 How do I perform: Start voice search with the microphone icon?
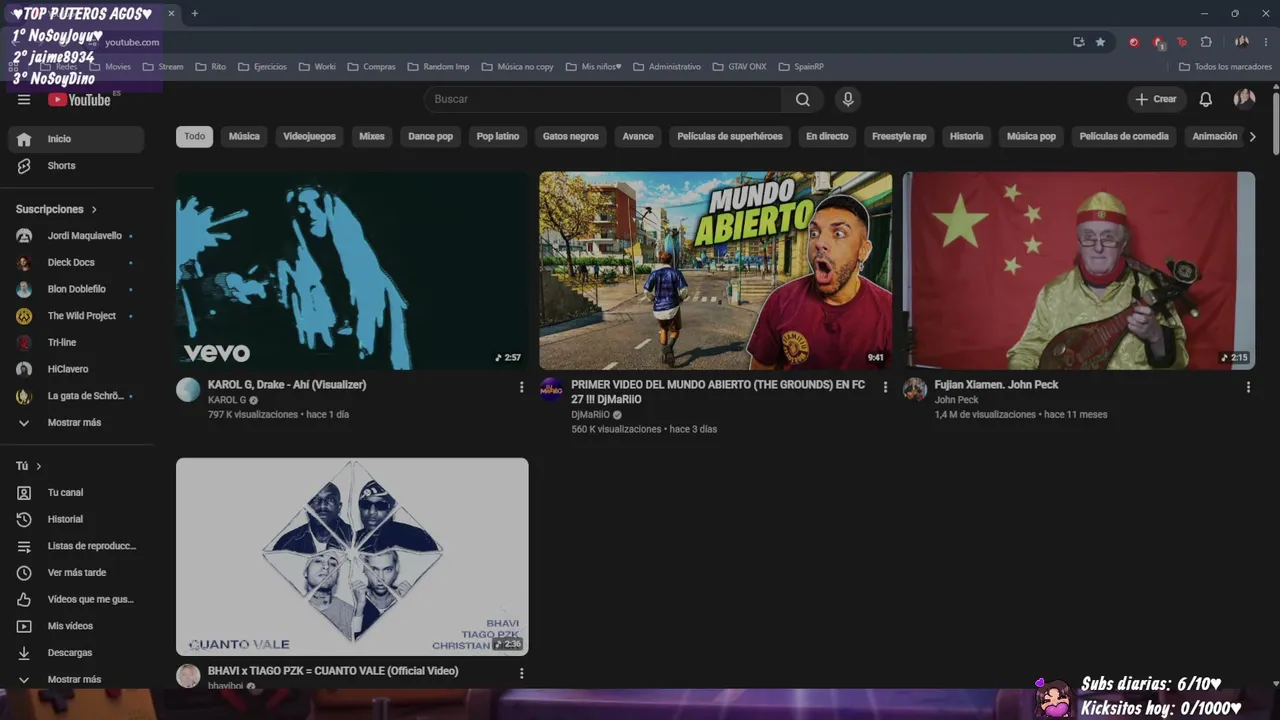click(848, 99)
